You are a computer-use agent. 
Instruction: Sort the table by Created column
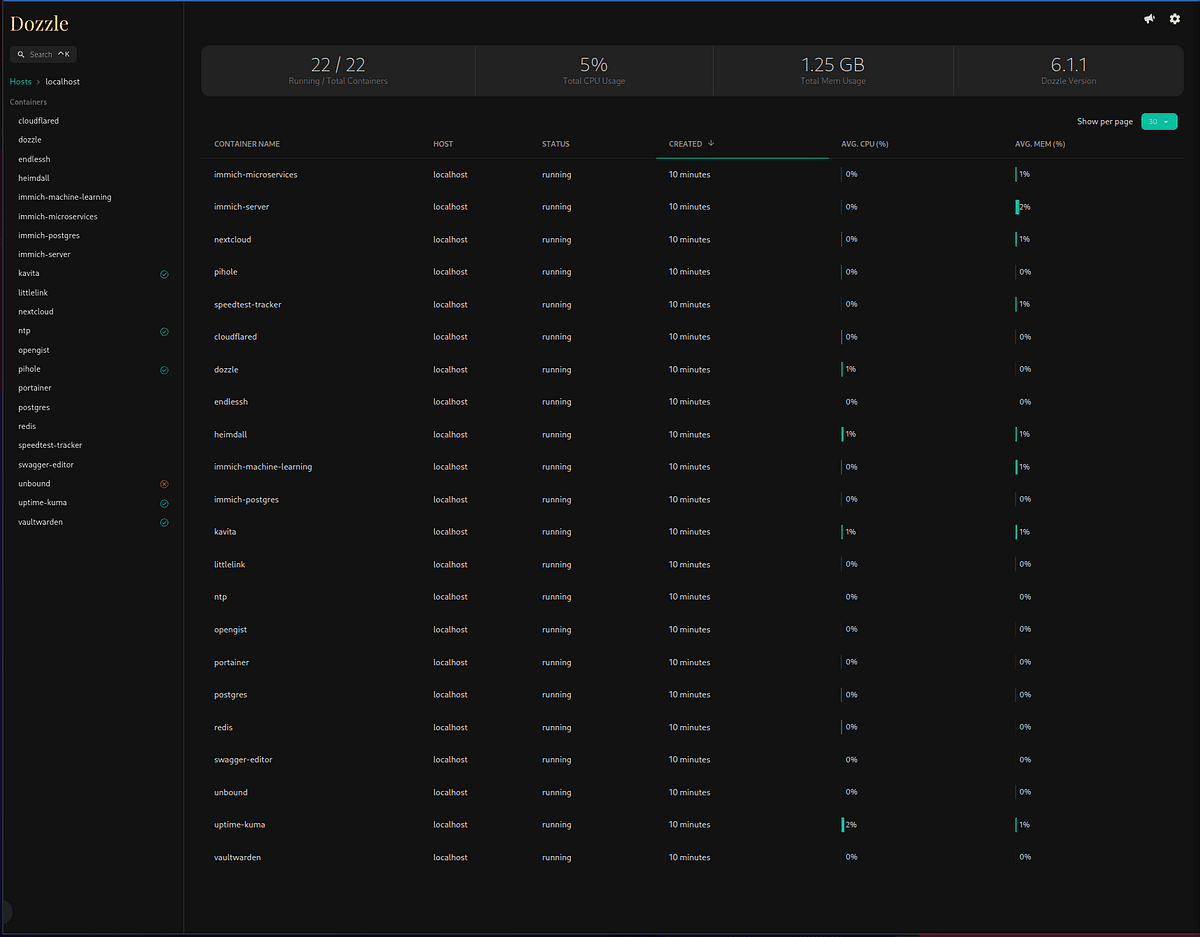click(x=686, y=144)
